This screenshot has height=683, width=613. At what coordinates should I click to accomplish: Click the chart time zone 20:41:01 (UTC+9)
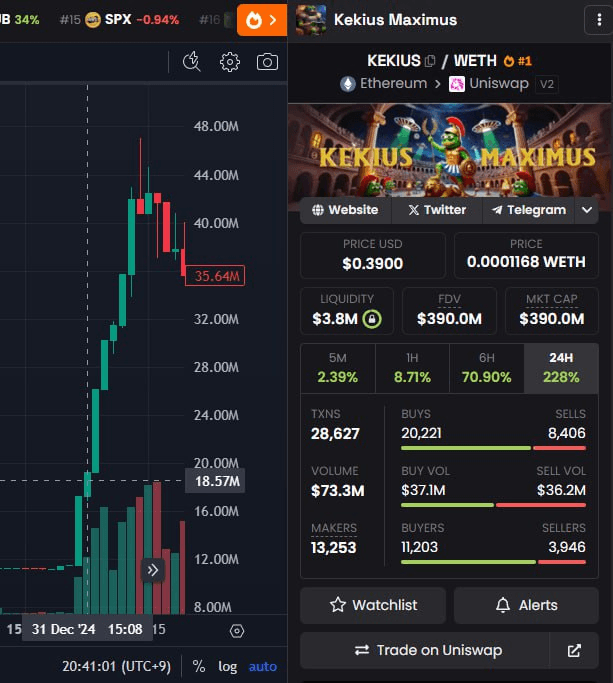click(x=116, y=666)
